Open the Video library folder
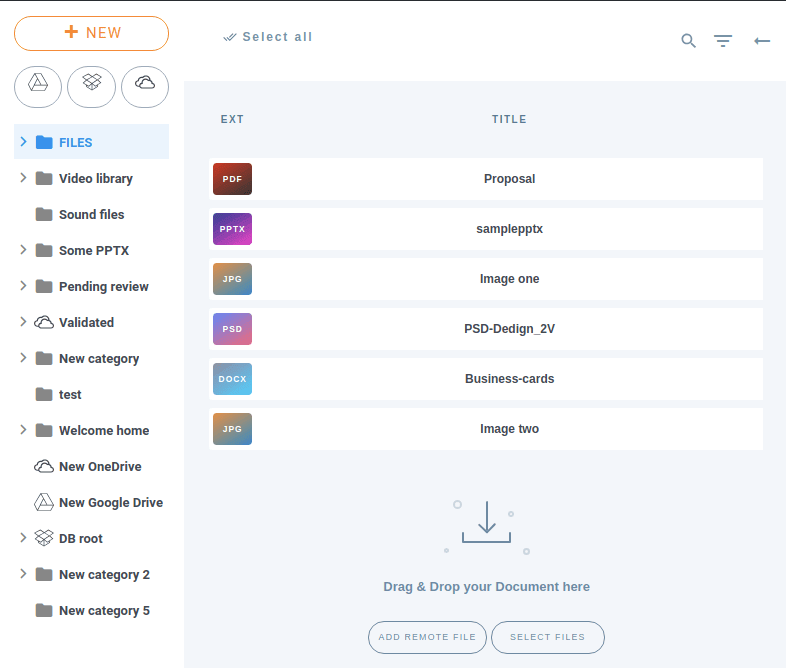 pos(96,178)
